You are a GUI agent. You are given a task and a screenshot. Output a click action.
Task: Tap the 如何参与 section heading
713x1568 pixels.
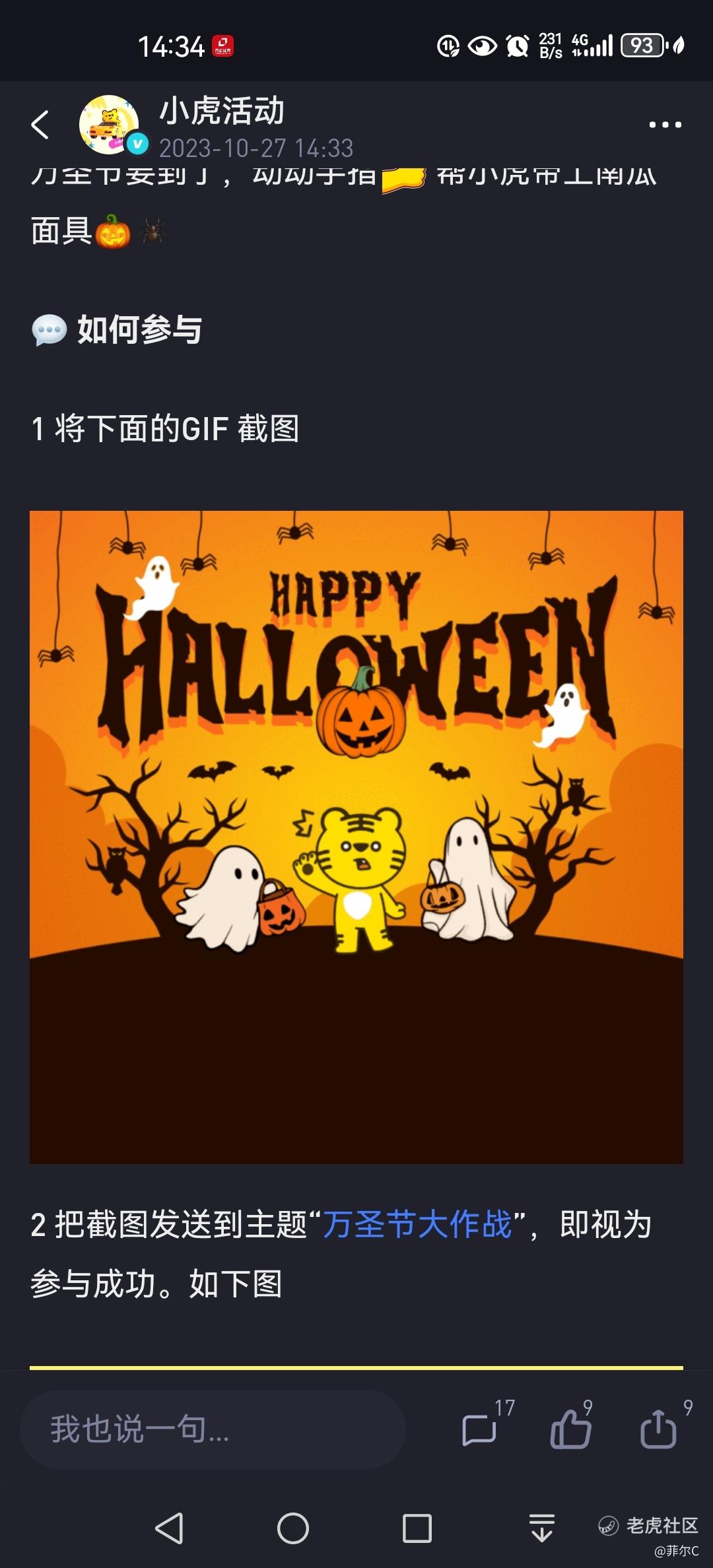(x=139, y=329)
